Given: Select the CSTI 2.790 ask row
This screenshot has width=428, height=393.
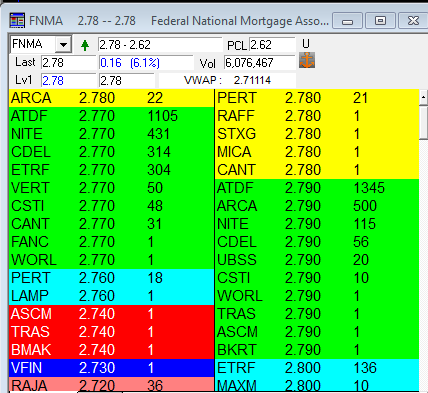Looking at the screenshot, I should pos(317,278).
